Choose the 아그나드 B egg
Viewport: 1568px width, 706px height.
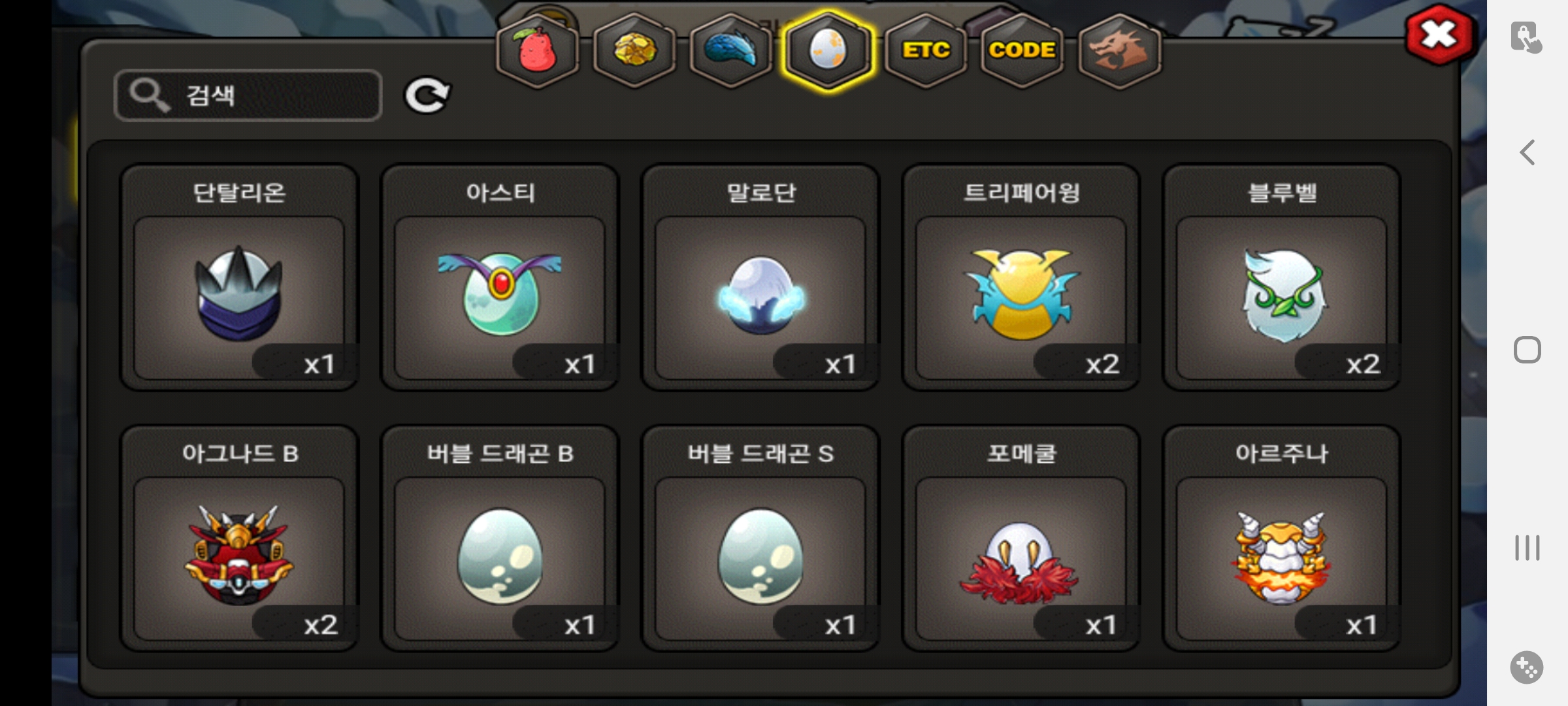tap(239, 539)
